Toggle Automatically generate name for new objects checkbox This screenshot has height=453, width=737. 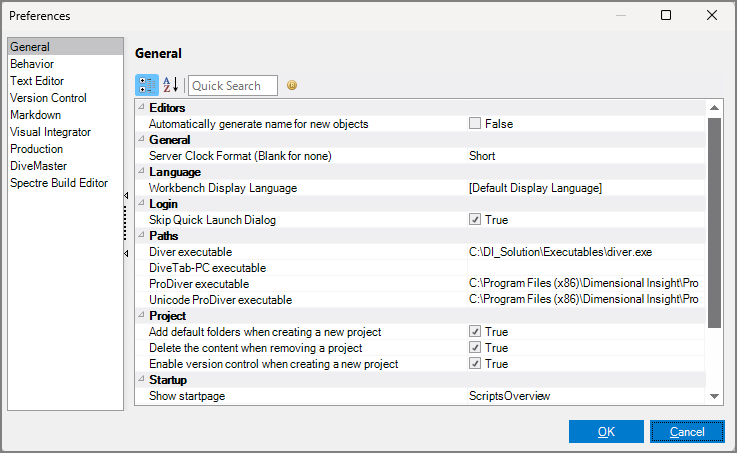click(475, 124)
